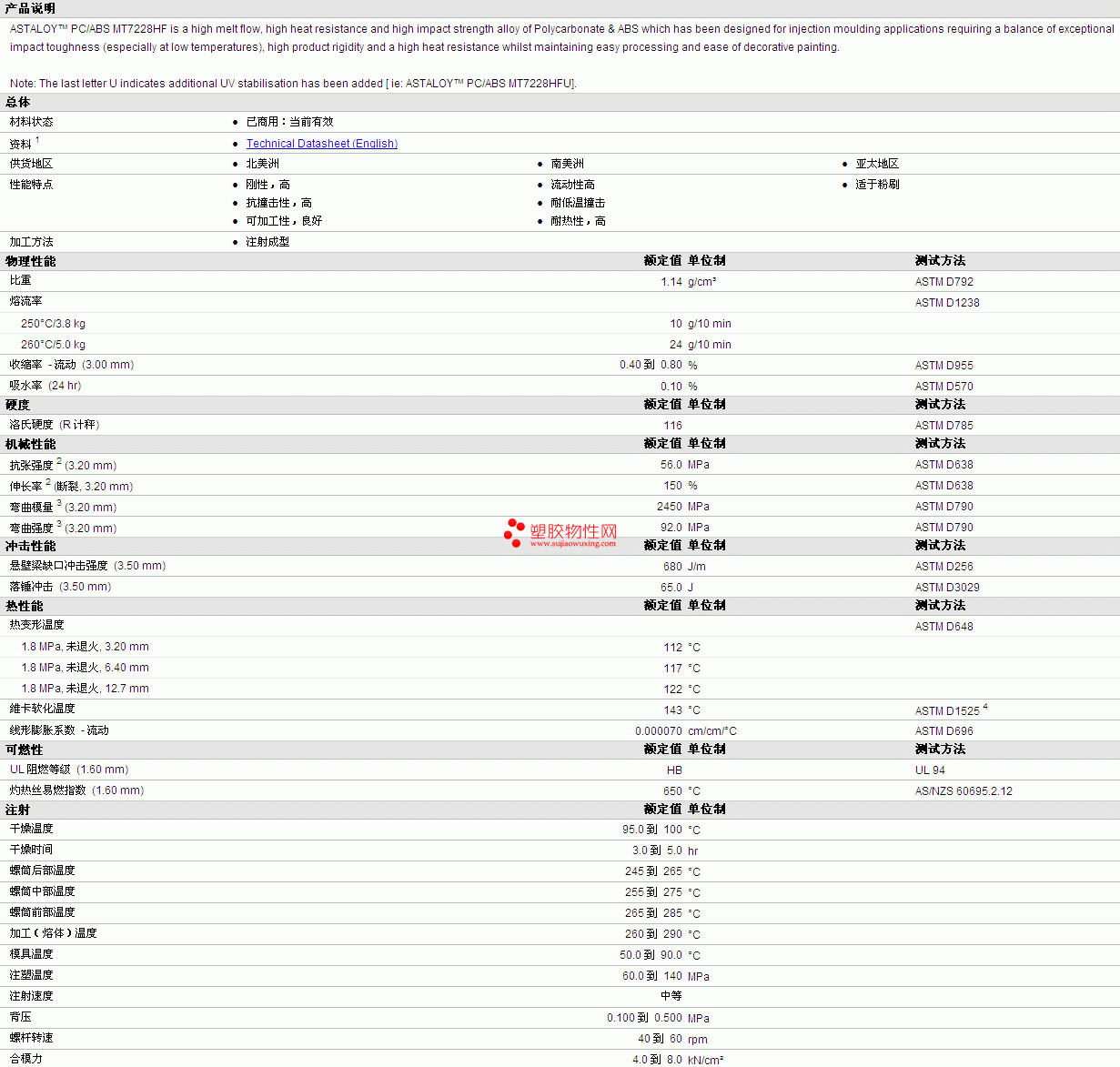This screenshot has width=1120, height=1067.
Task: Click the 已商用：当前有效 status value
Action: tap(289, 122)
